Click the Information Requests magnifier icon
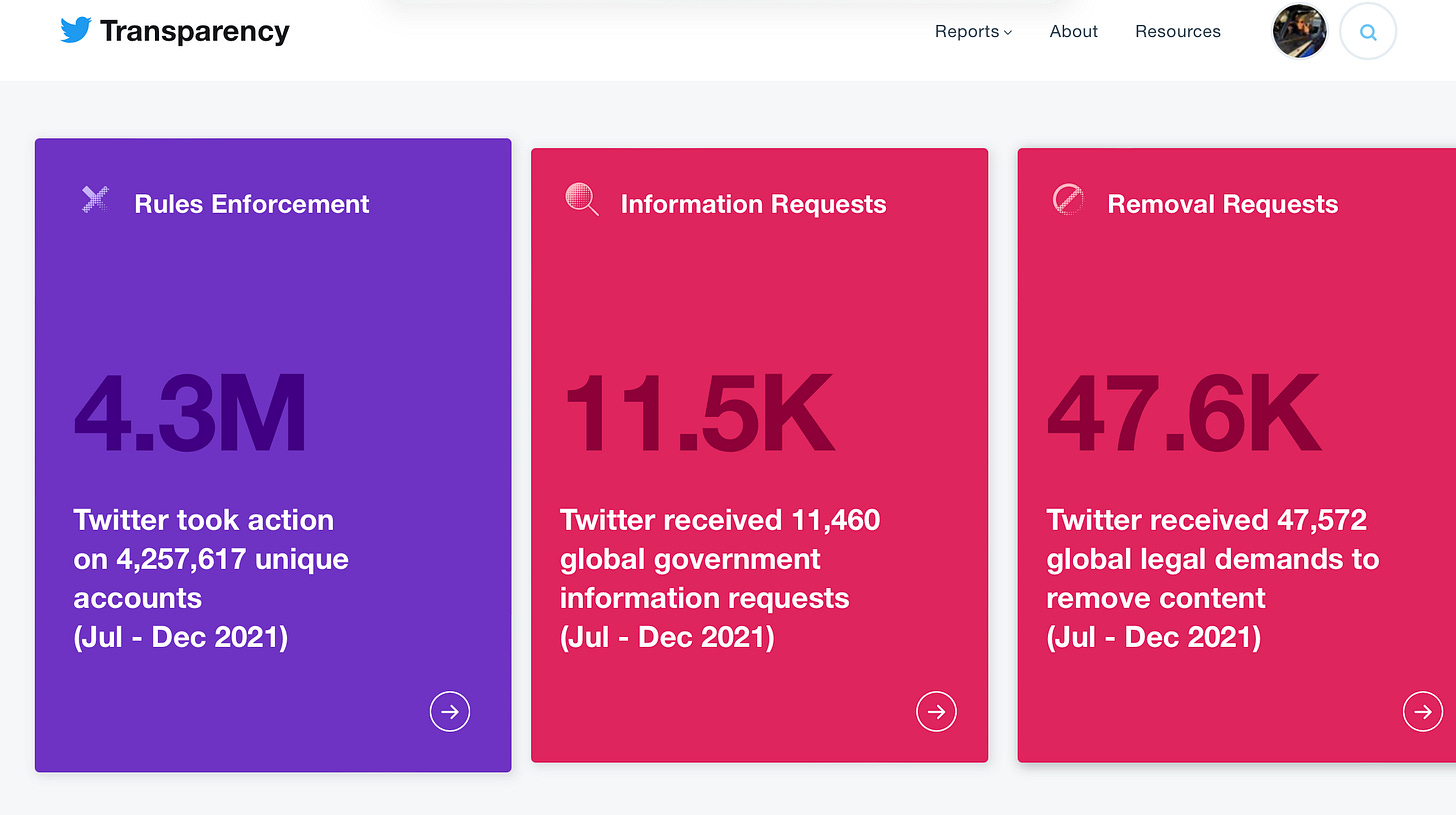This screenshot has width=1456, height=815. click(x=581, y=199)
